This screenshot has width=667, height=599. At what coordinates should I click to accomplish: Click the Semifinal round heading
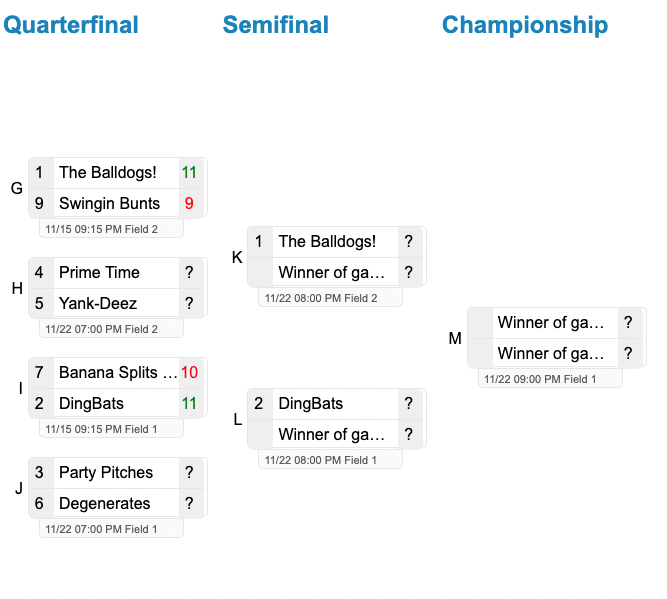pos(275,25)
